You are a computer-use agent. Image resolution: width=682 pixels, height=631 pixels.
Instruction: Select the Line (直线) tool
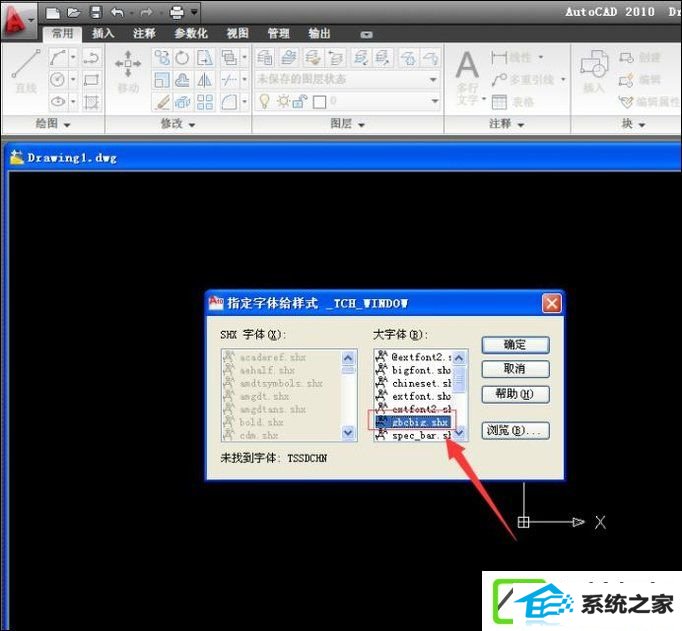click(x=26, y=72)
